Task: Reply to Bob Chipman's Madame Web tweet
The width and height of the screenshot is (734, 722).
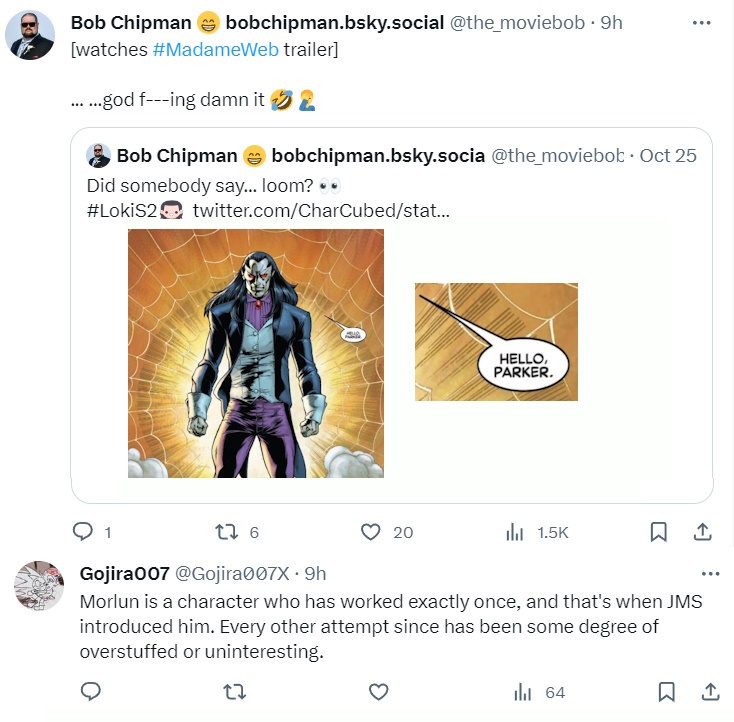Action: (84, 532)
